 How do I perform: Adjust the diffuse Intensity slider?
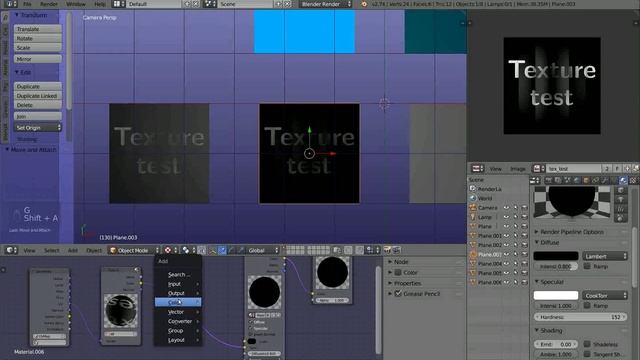[556, 267]
